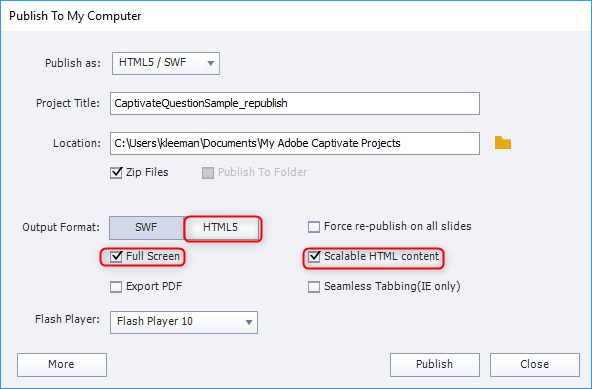Open the Publish as dropdown

166,63
